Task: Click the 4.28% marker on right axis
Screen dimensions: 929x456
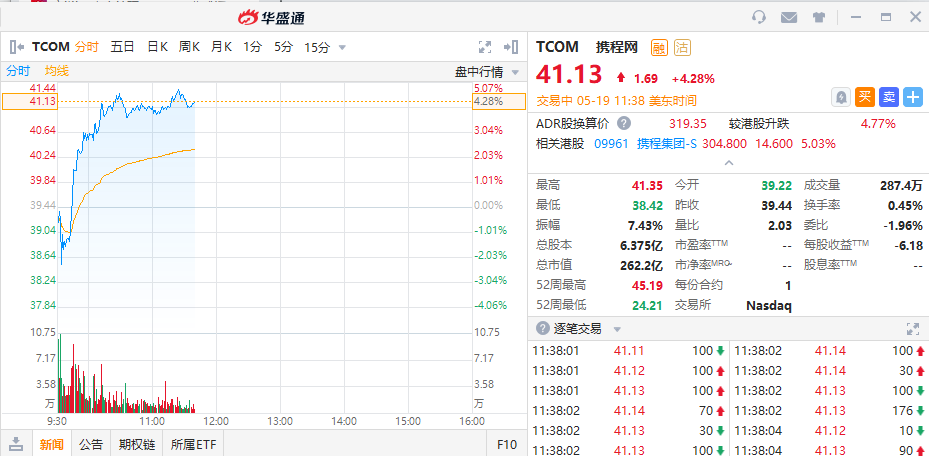Action: coord(499,101)
